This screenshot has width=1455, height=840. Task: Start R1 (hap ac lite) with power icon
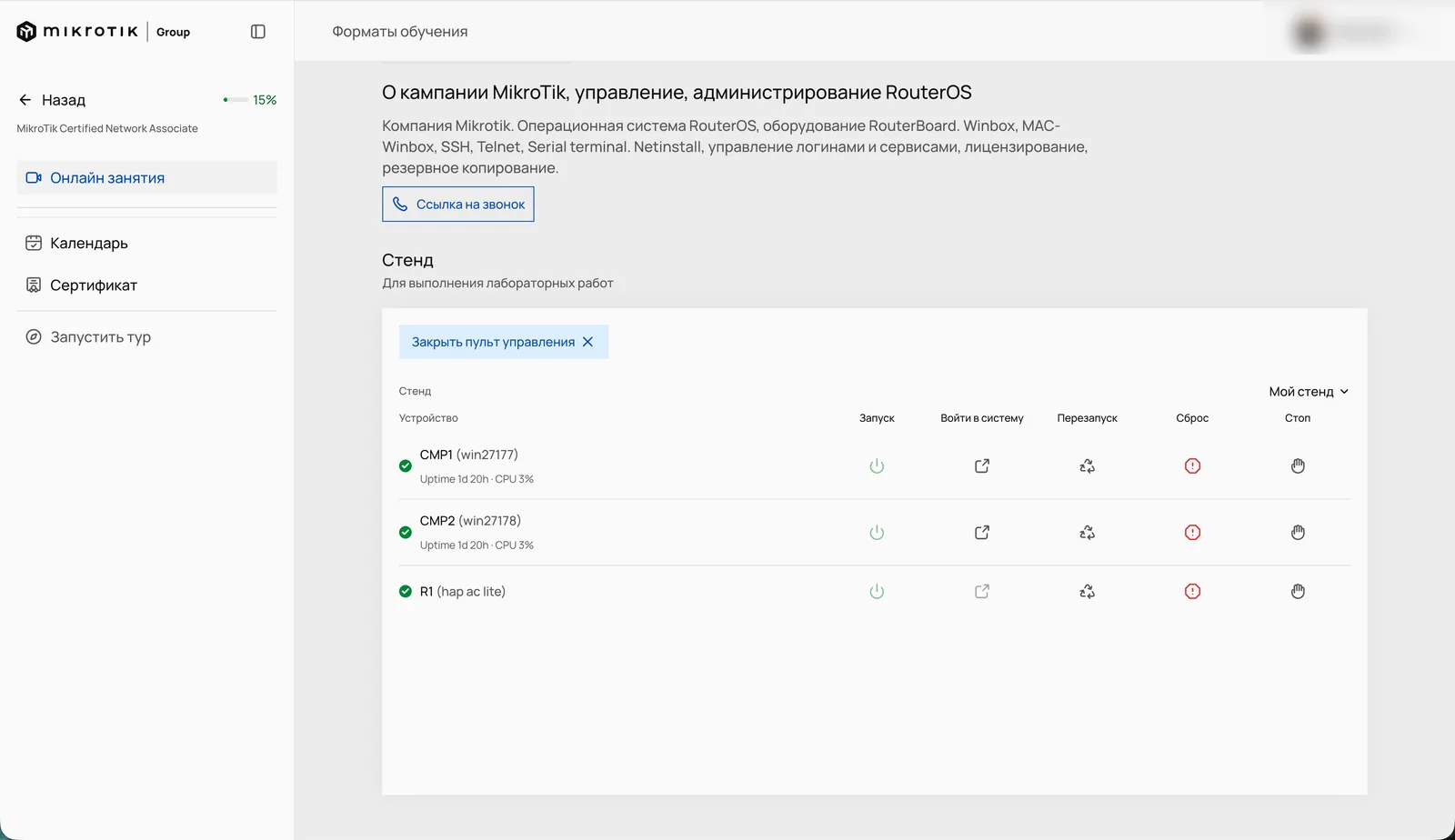(x=877, y=592)
